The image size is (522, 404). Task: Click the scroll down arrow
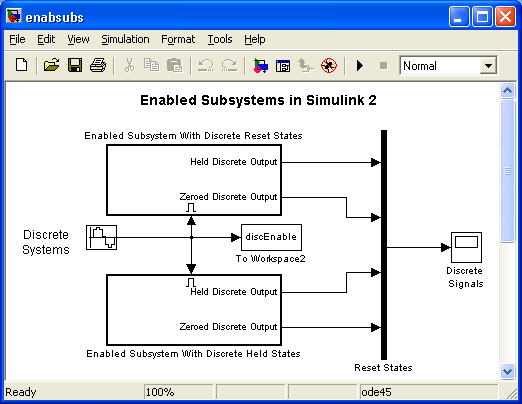507,371
